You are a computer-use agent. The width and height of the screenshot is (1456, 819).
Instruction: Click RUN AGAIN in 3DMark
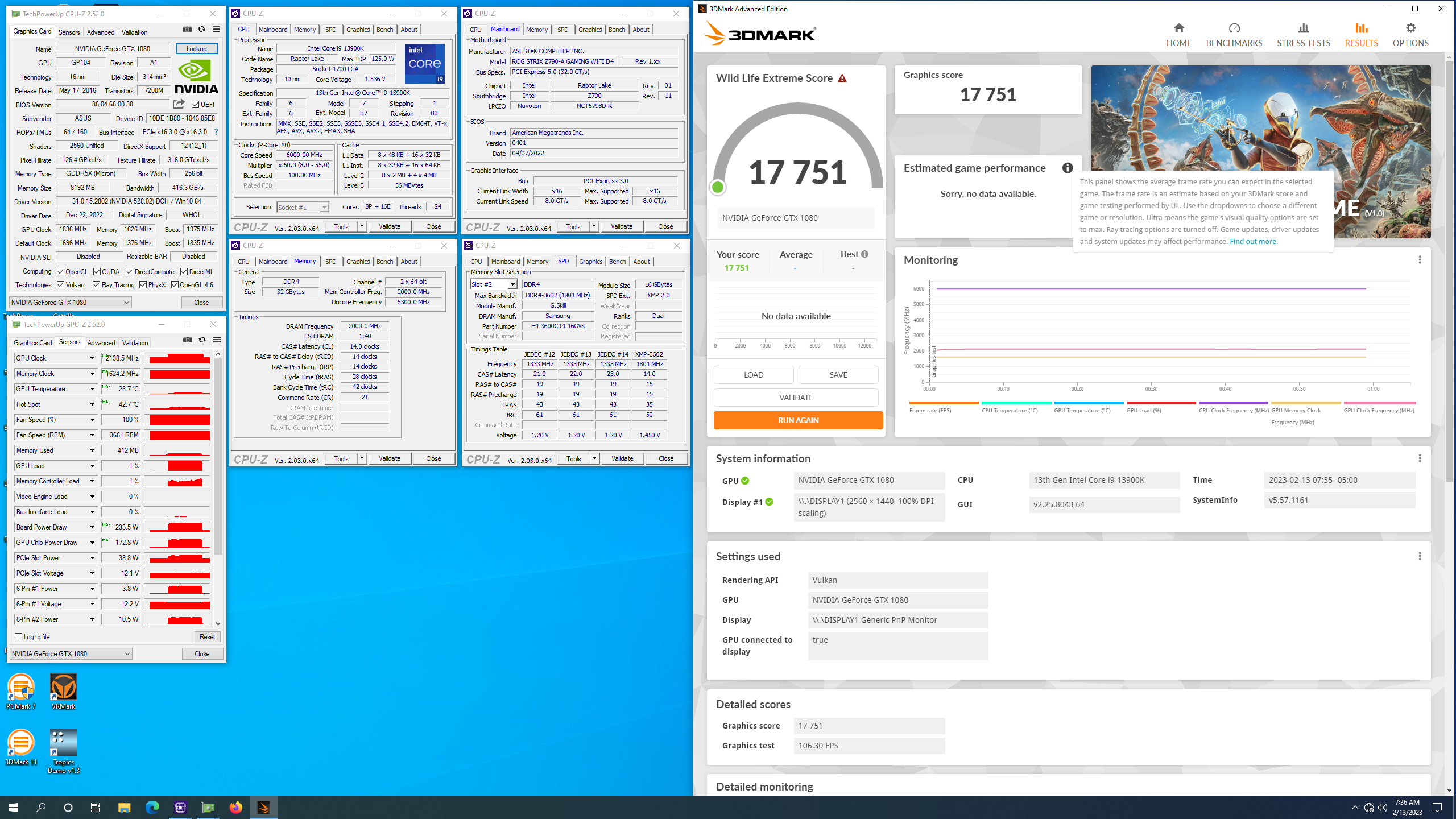[798, 420]
